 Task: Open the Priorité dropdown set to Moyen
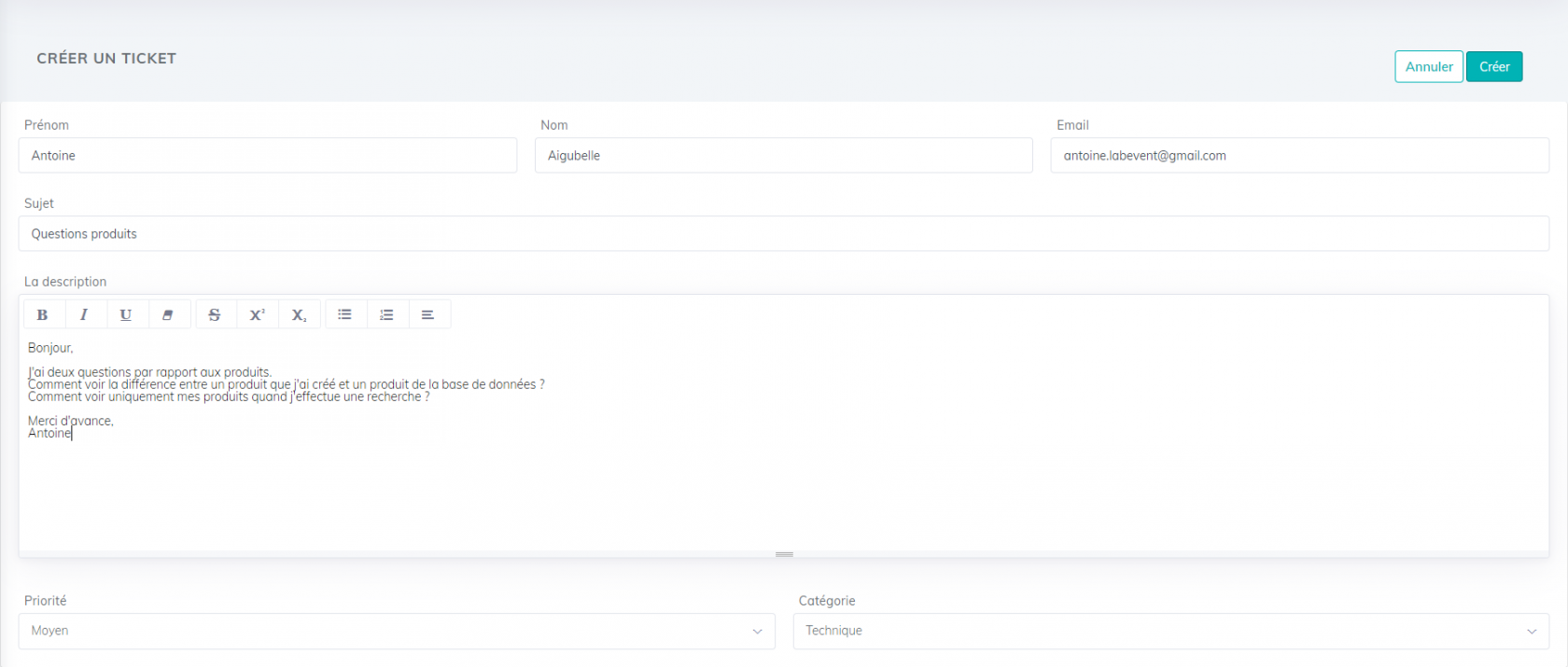[x=397, y=632]
